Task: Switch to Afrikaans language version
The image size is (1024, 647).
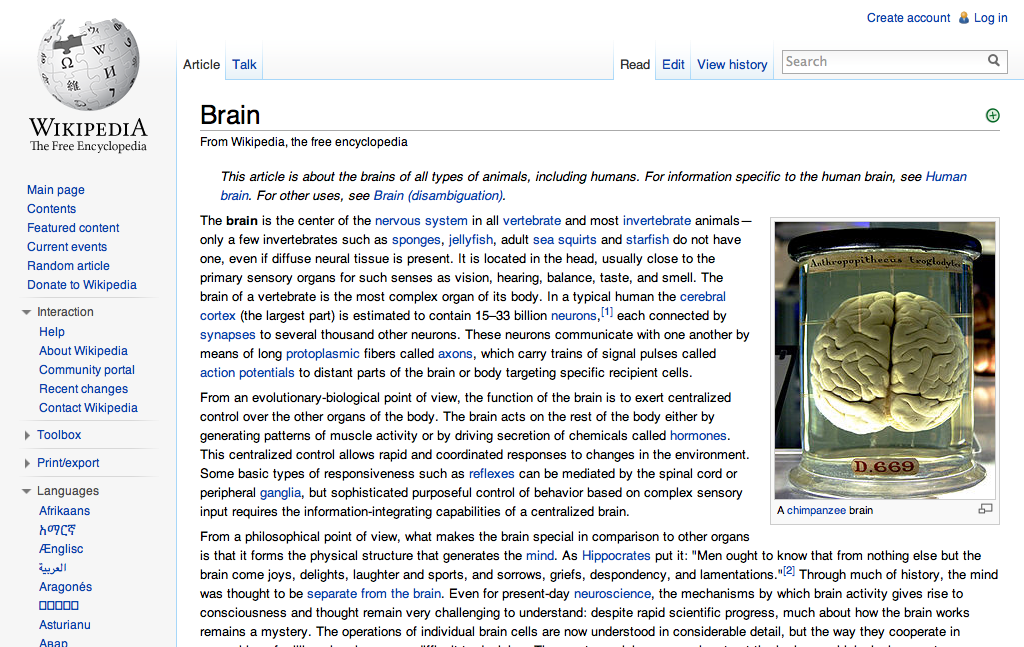Action: pyautogui.click(x=64, y=511)
